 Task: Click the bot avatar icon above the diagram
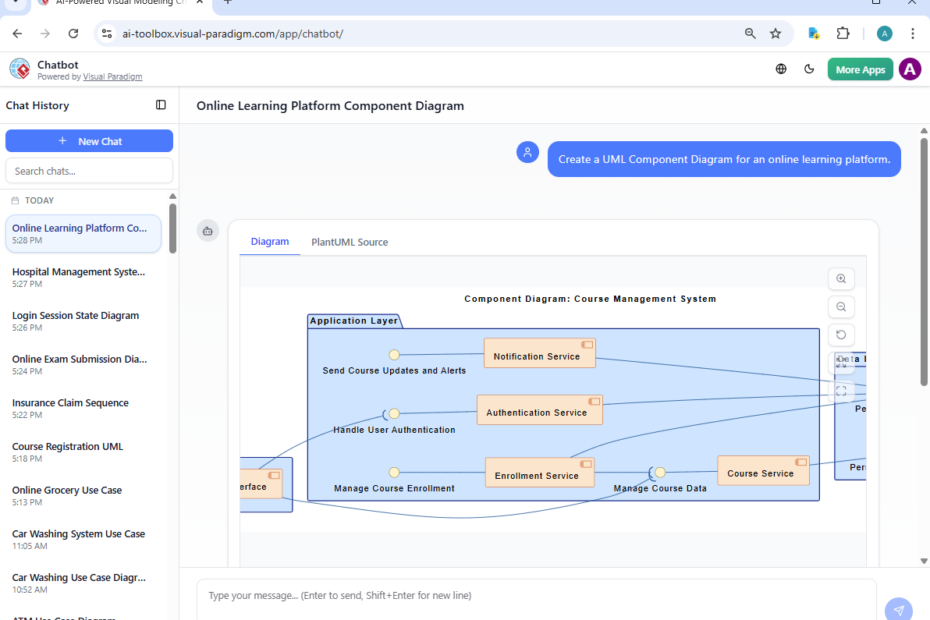click(208, 230)
